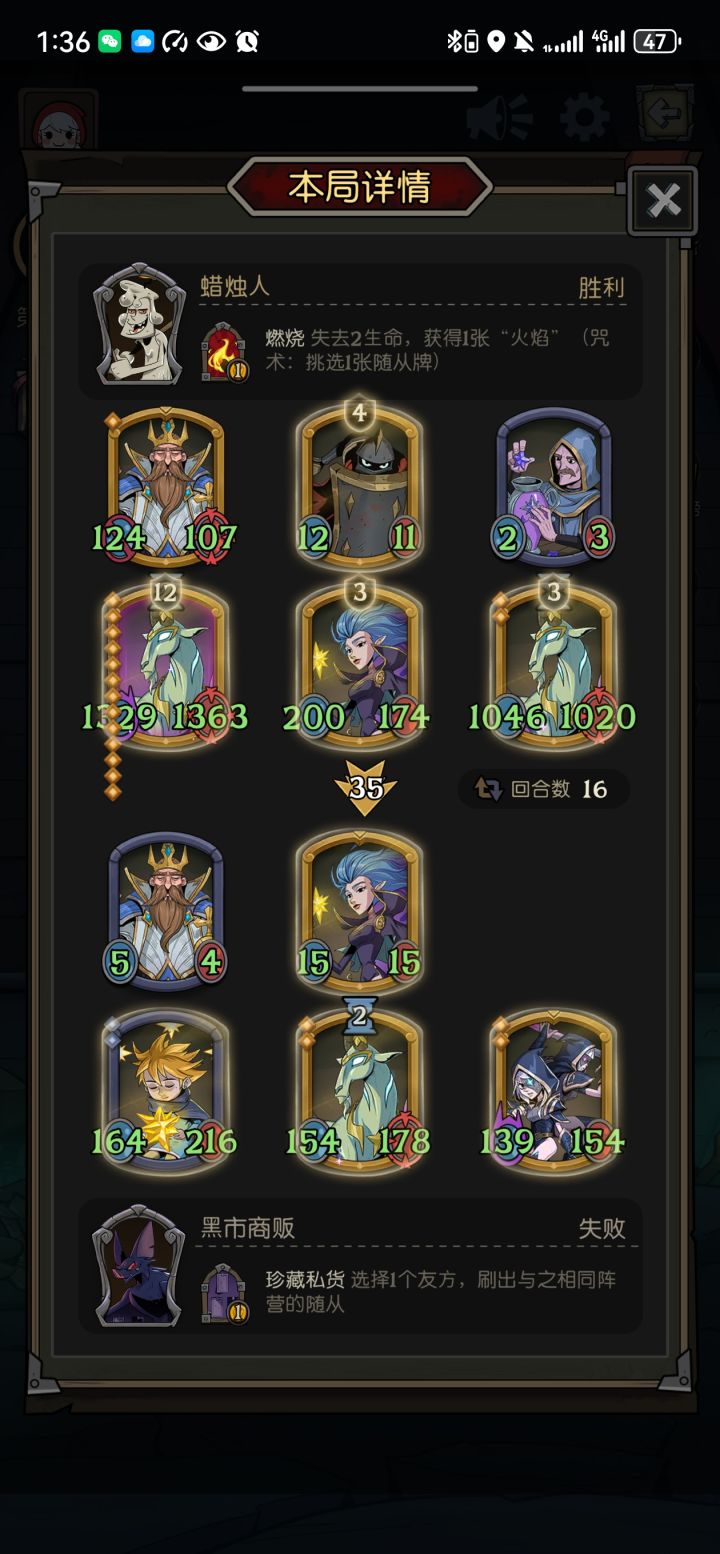Tap the megaphone announcement icon

pos(497,118)
